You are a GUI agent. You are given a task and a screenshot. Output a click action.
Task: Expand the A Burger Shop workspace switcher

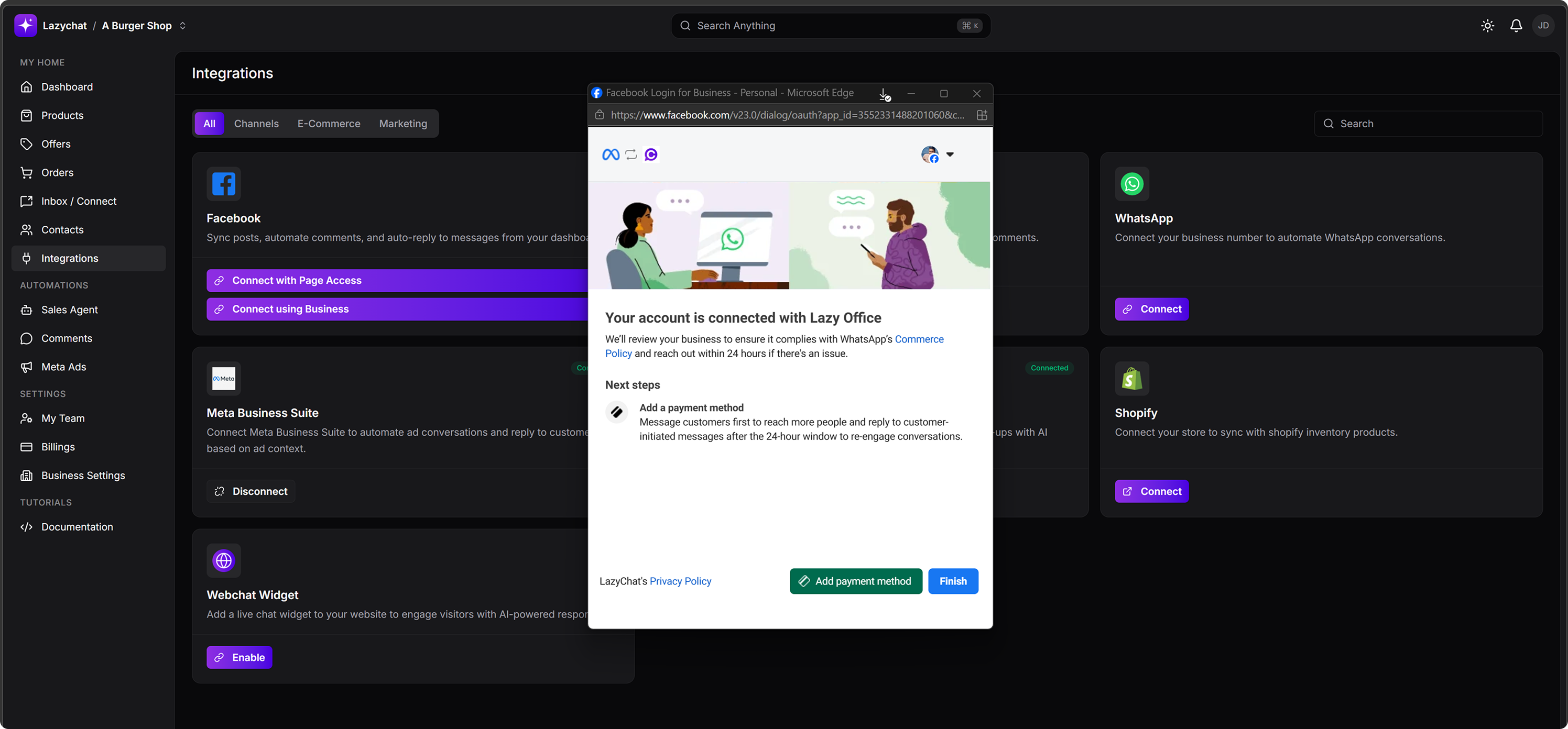pyautogui.click(x=182, y=26)
